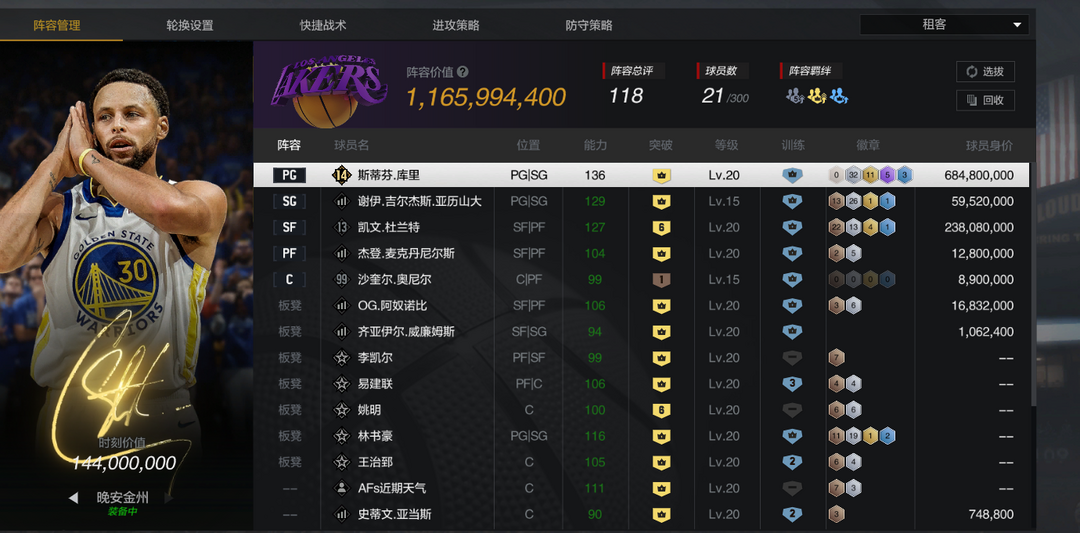Screen dimensions: 1080x533
Task: Open the yellow 阵容羁绊 bond icon
Action: [x=817, y=96]
